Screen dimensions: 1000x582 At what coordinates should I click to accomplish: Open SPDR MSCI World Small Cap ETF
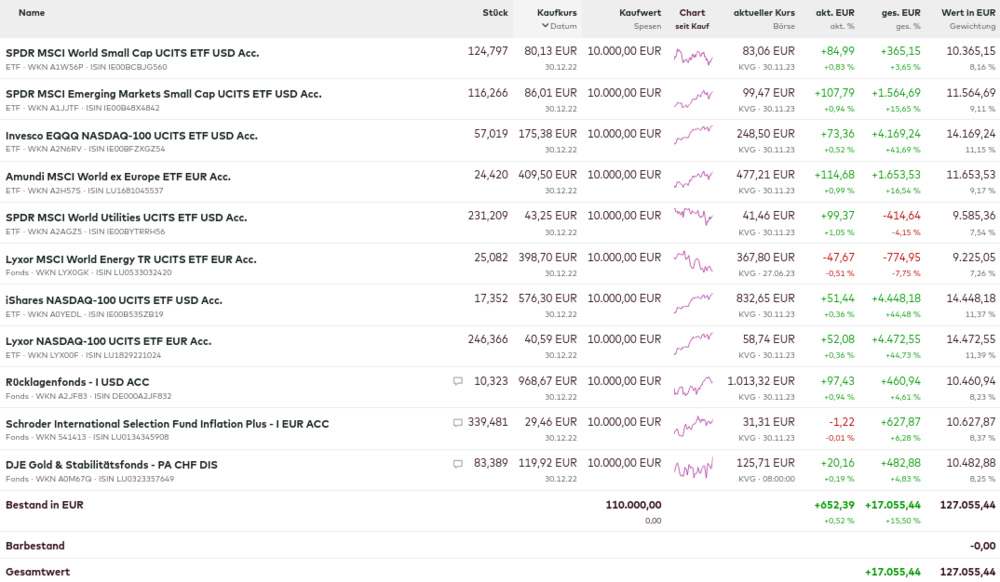[x=132, y=52]
